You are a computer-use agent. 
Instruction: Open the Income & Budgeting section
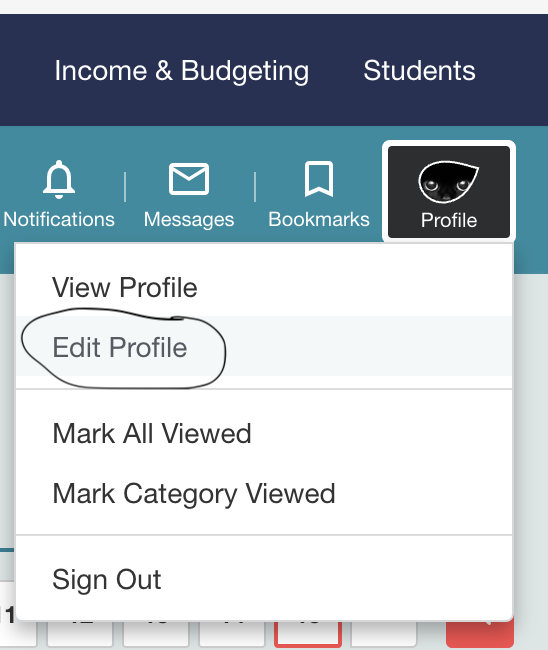[182, 70]
